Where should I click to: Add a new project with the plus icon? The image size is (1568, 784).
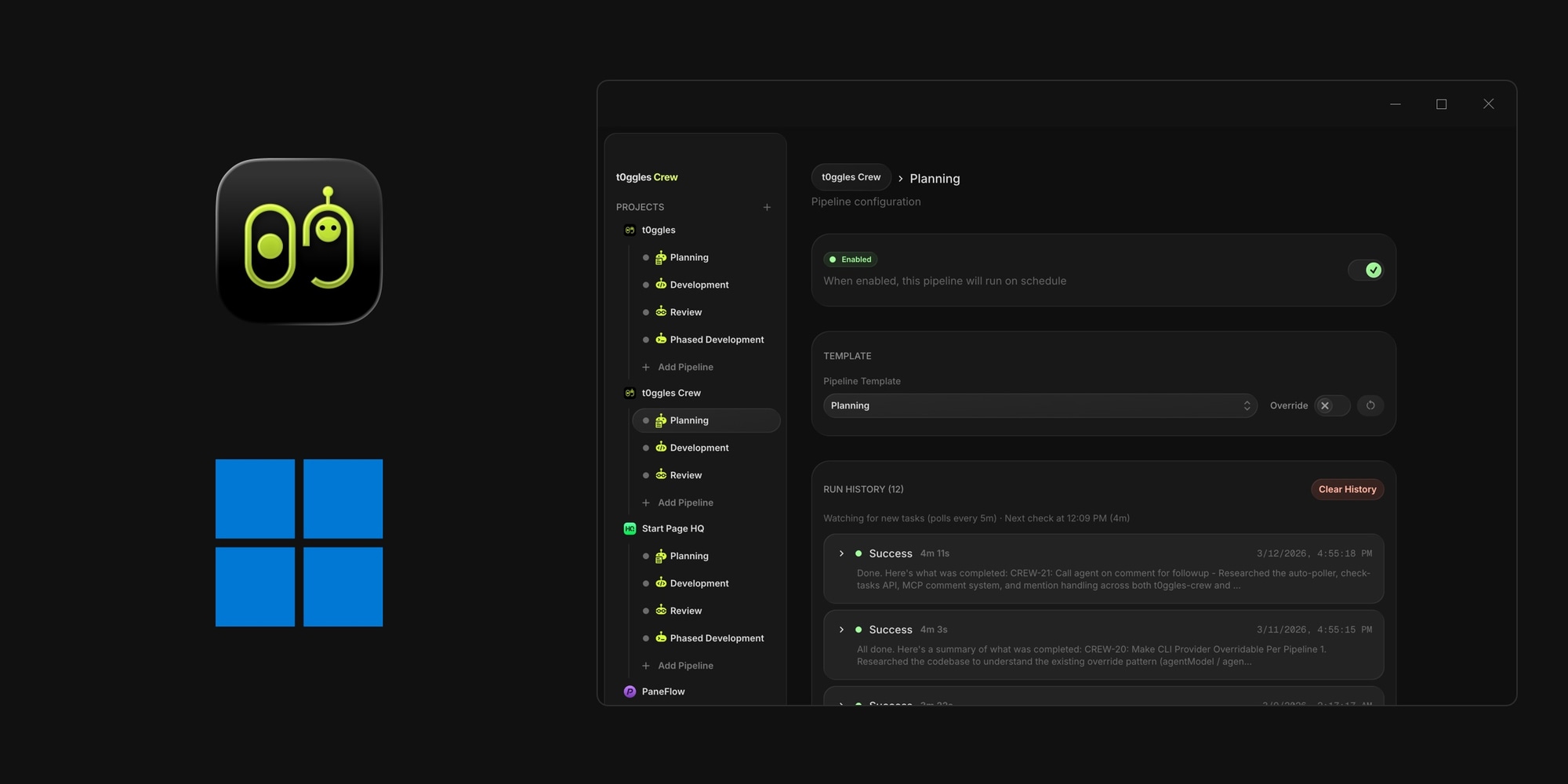[767, 207]
